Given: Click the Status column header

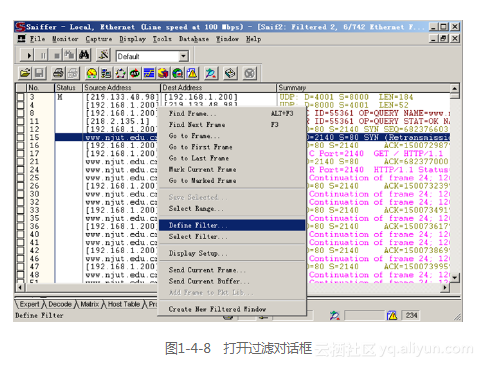Looking at the screenshot, I should 68,88.
